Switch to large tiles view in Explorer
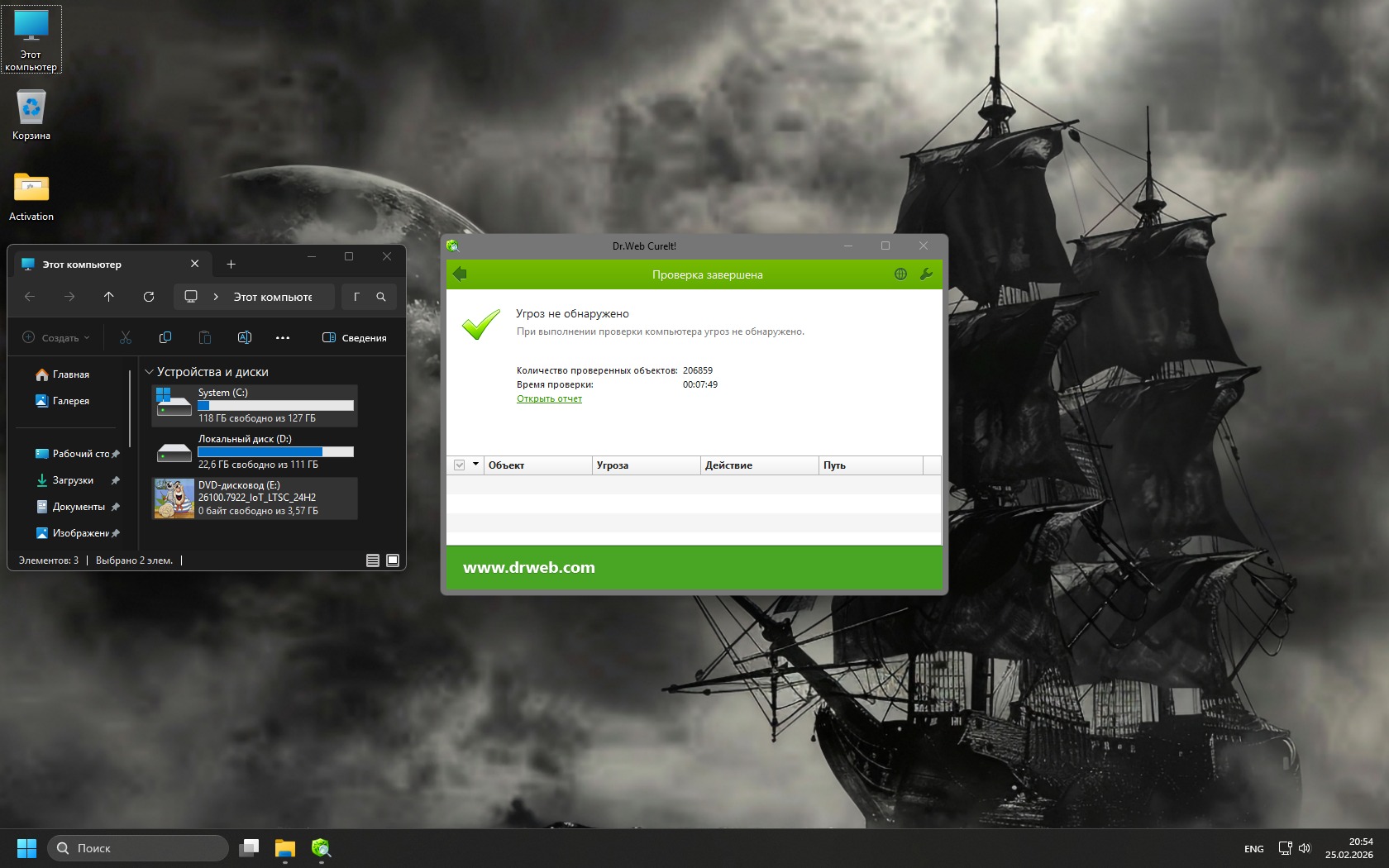Image resolution: width=1389 pixels, height=868 pixels. pos(393,560)
